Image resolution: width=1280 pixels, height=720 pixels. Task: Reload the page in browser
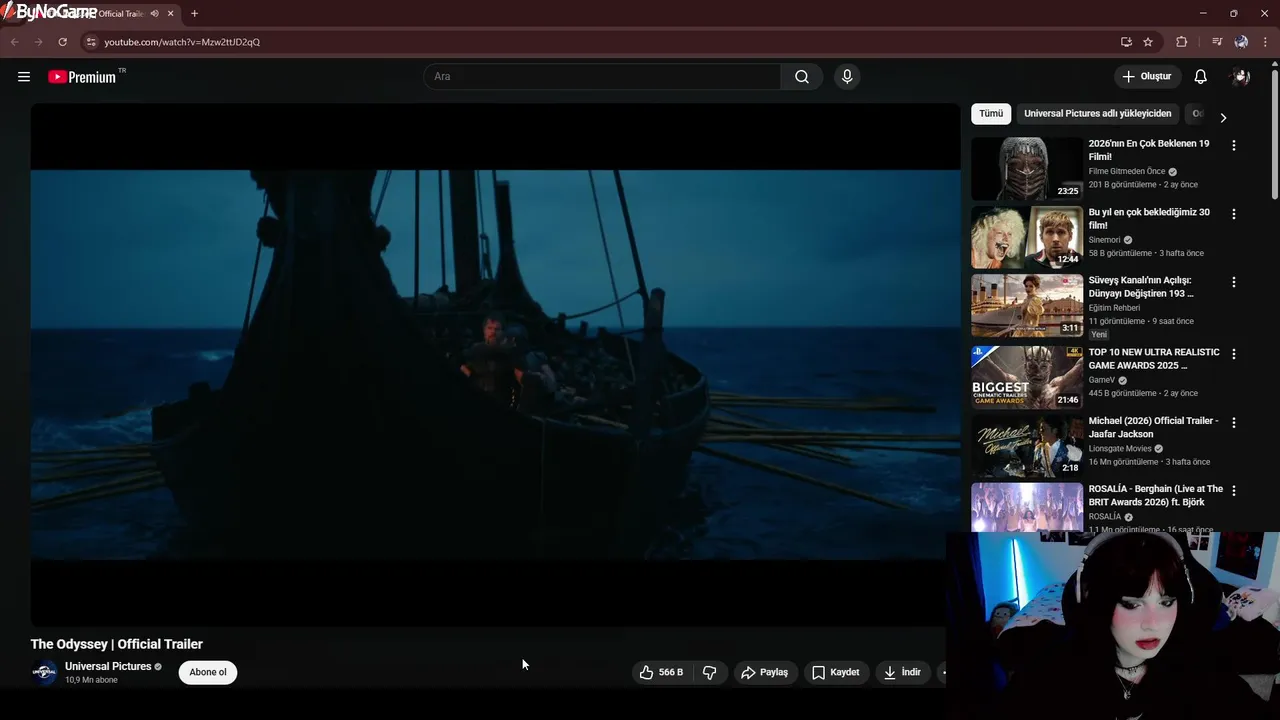pos(62,42)
